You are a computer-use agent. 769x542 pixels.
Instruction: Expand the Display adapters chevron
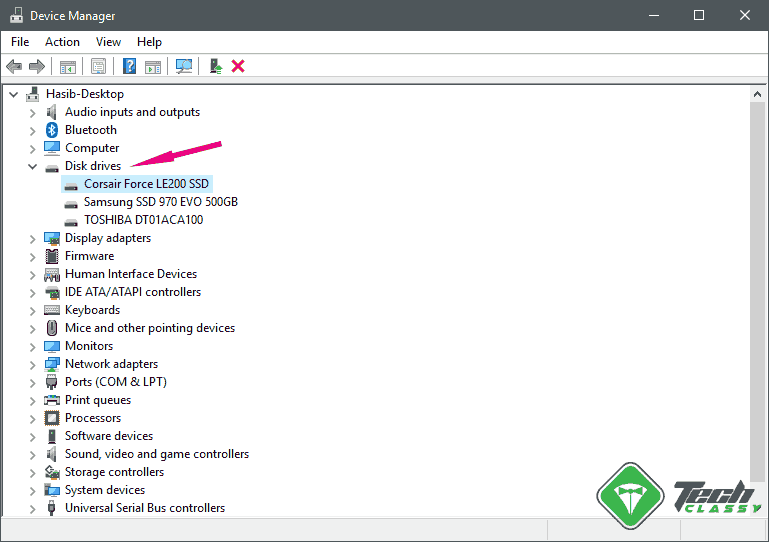[x=32, y=239]
